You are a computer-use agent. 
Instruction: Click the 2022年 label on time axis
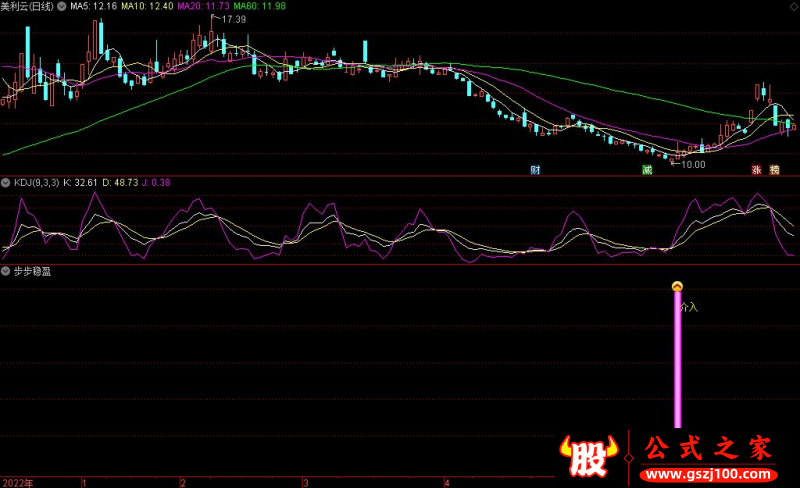[17, 482]
